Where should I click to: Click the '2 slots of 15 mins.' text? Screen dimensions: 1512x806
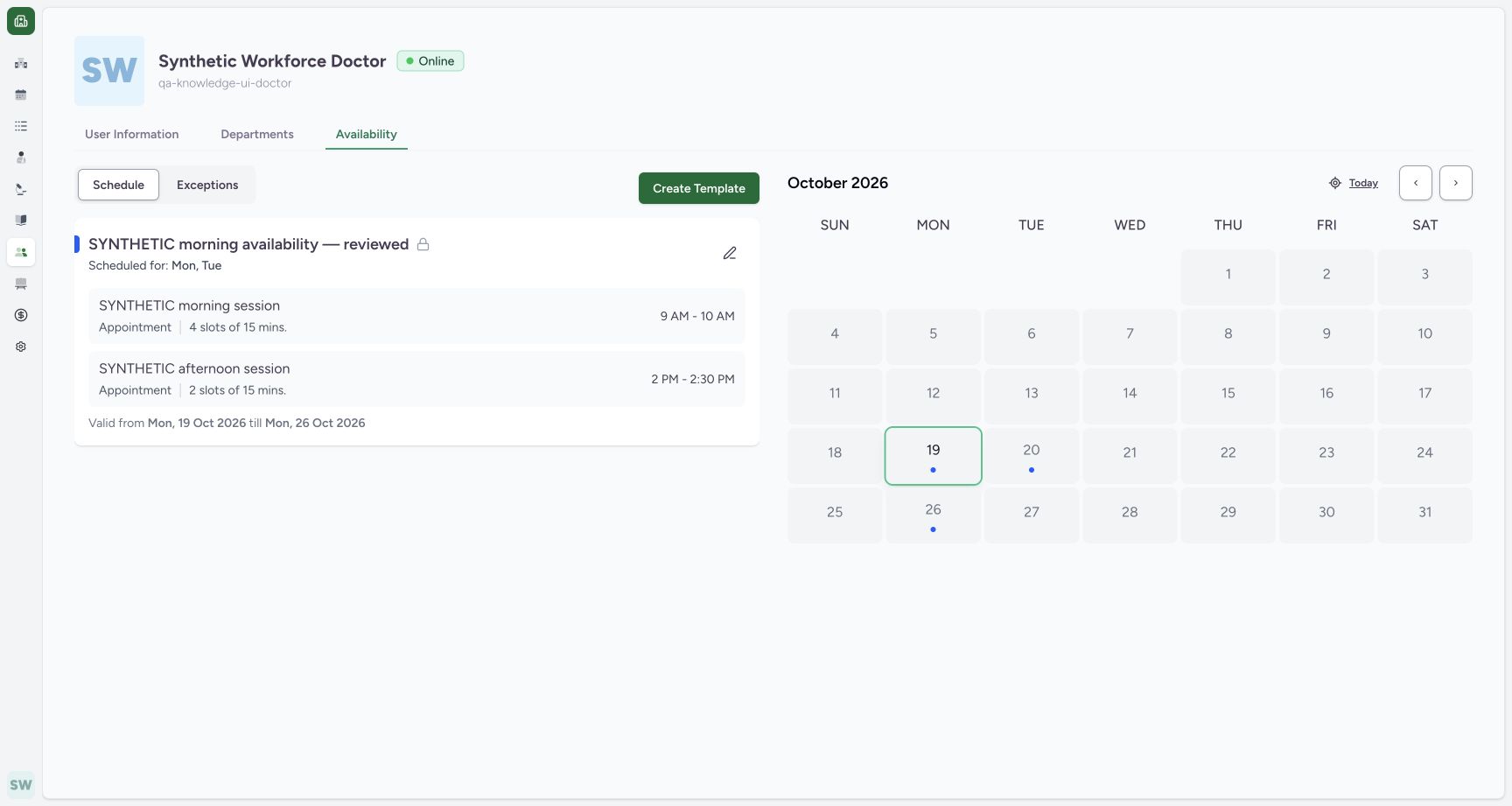click(x=237, y=390)
